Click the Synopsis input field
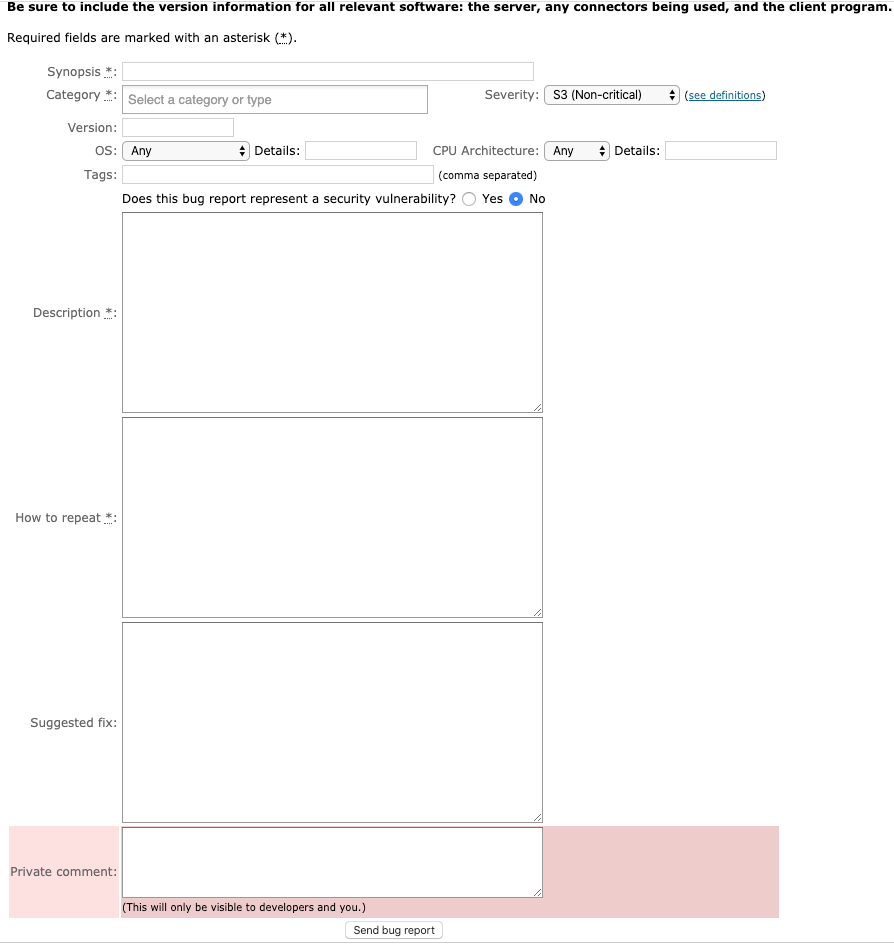This screenshot has width=894, height=946. 328,71
